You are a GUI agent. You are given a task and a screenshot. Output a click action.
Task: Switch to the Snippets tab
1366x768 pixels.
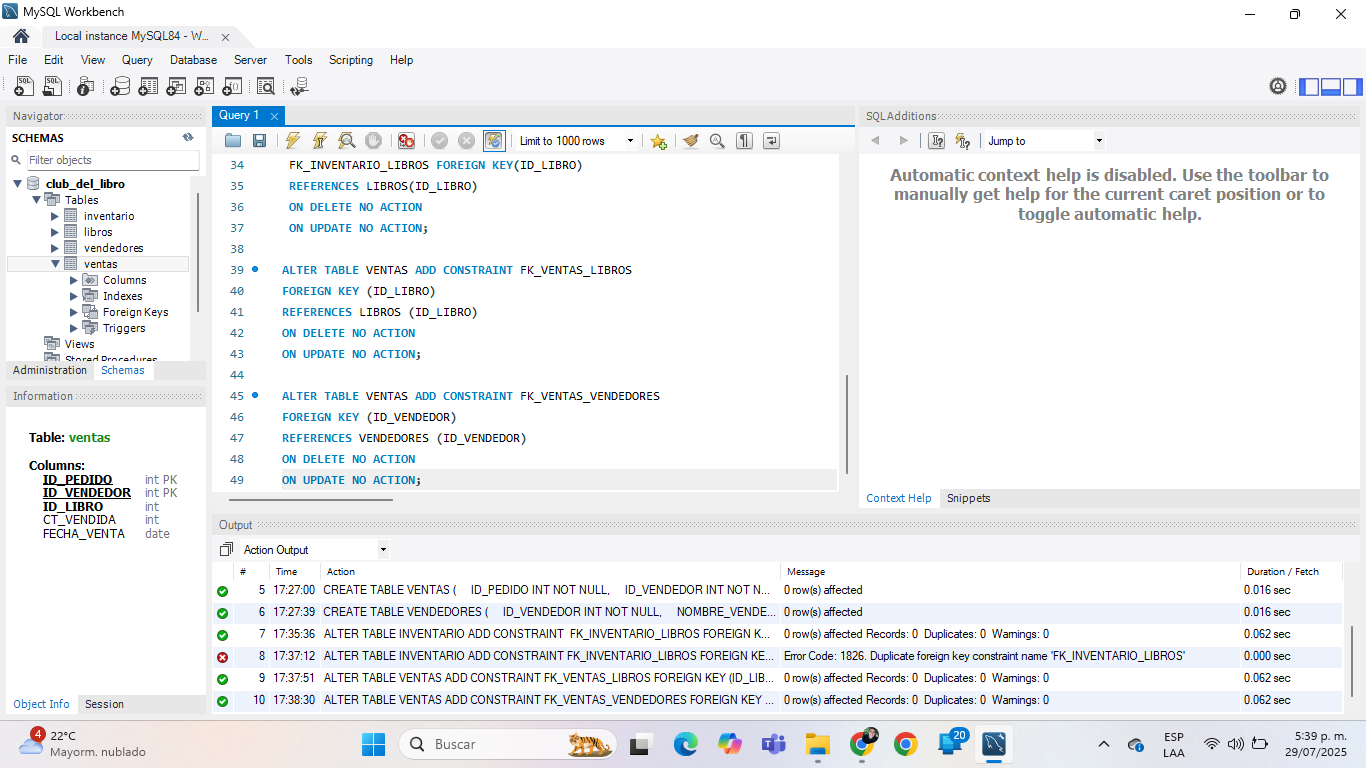tap(968, 498)
